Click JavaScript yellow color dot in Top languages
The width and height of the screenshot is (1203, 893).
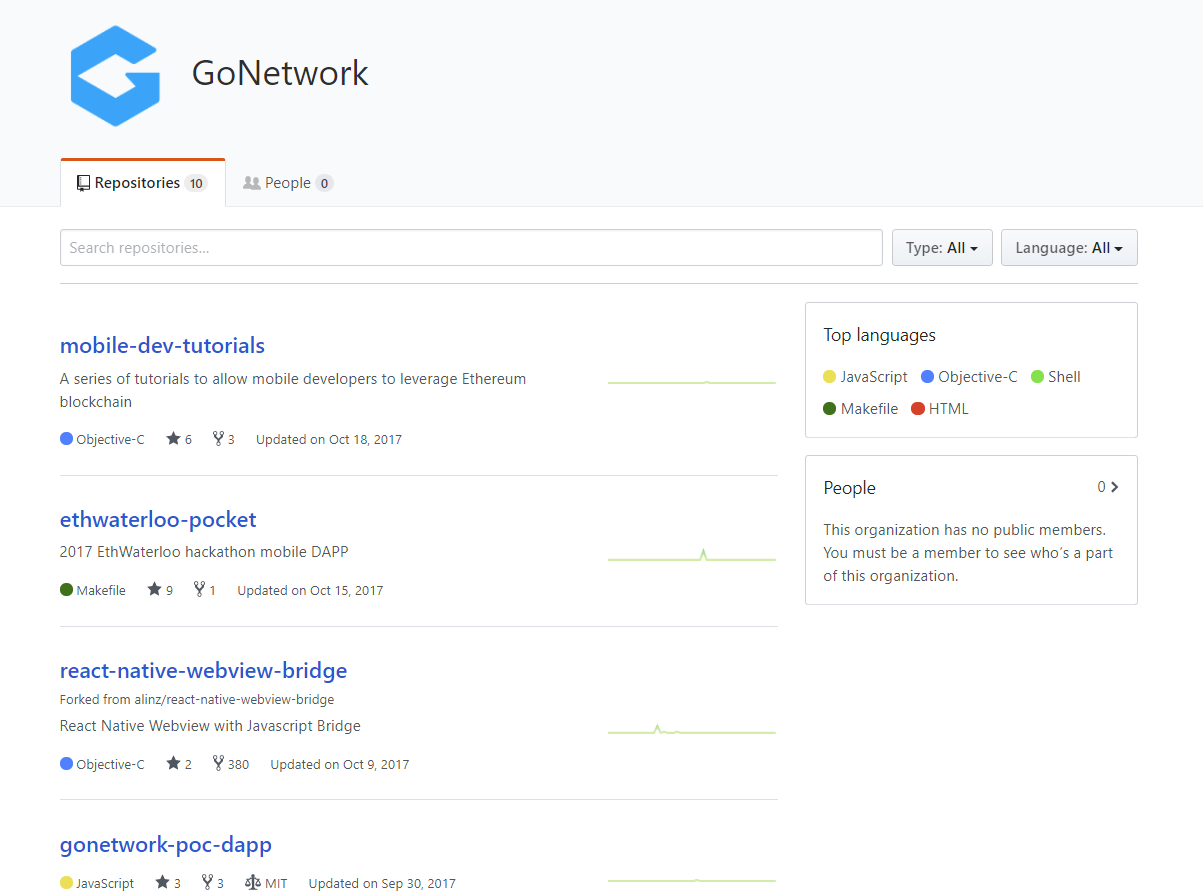(x=829, y=377)
